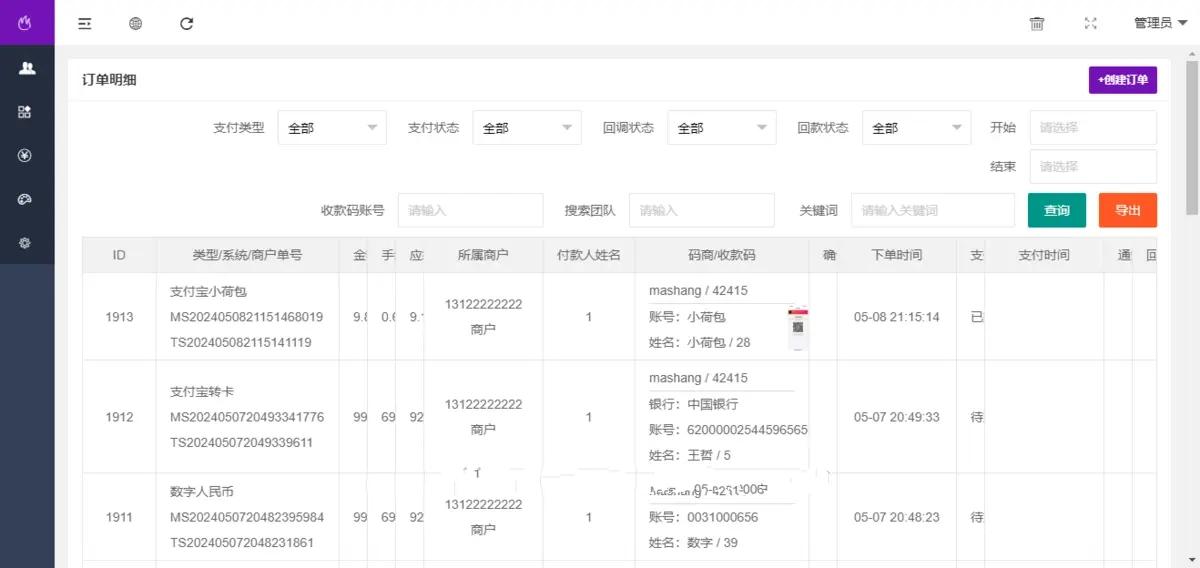Click the 付款人姓名 column header
The height and width of the screenshot is (568, 1200).
tap(589, 255)
